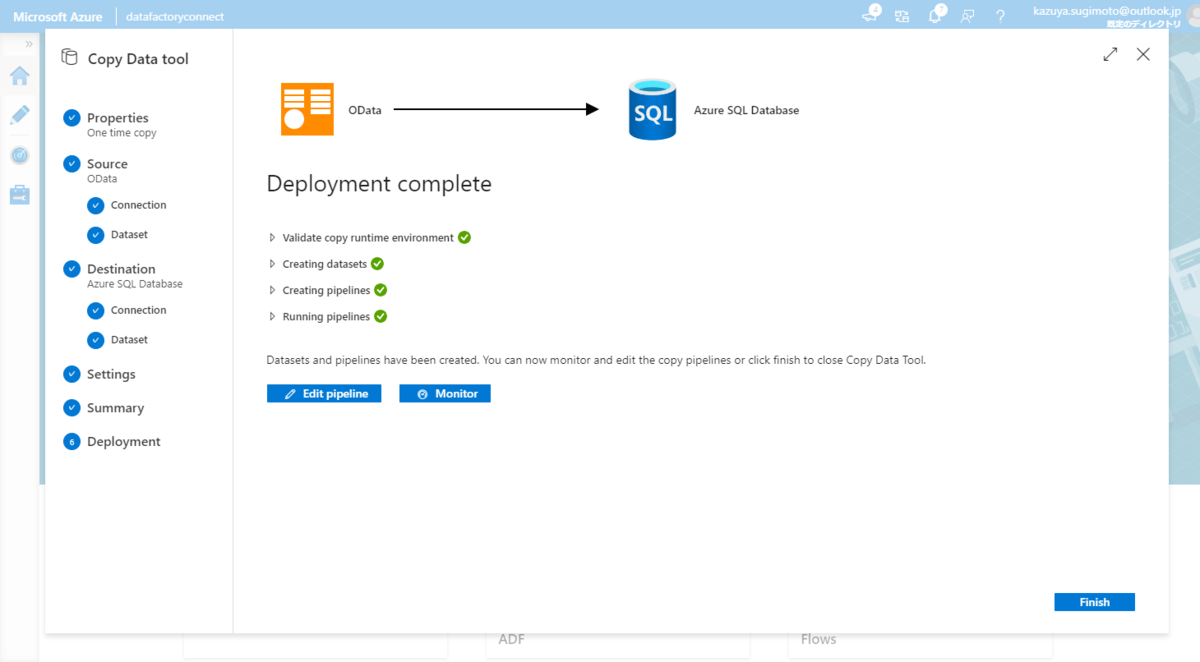Go to the Source step
Screen dimensions: 1200x662
coord(107,164)
